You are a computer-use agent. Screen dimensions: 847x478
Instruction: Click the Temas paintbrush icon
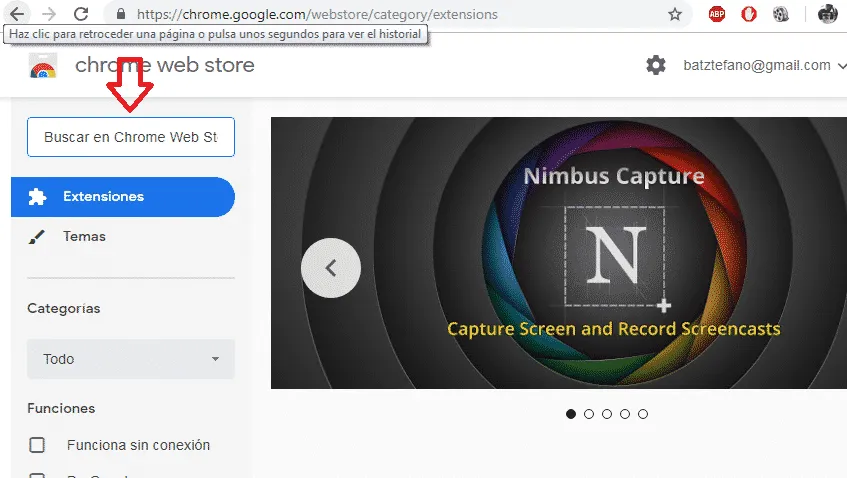click(37, 237)
